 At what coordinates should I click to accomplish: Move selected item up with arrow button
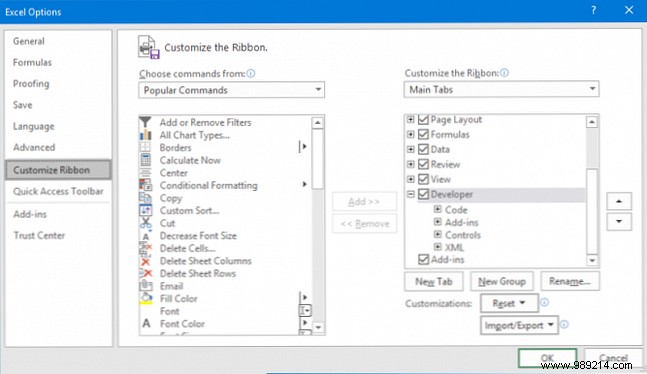pos(619,201)
